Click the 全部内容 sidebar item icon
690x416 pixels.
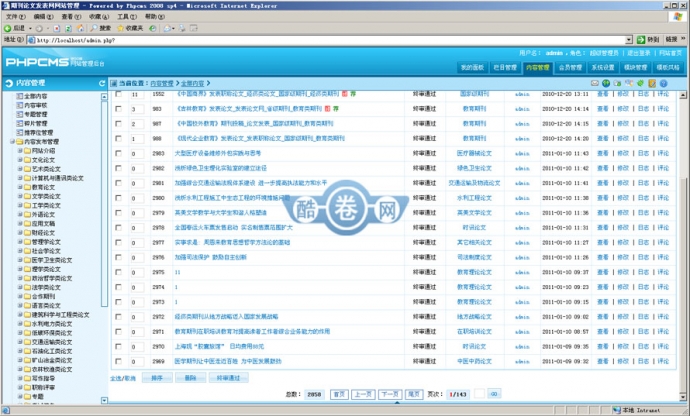(x=19, y=96)
